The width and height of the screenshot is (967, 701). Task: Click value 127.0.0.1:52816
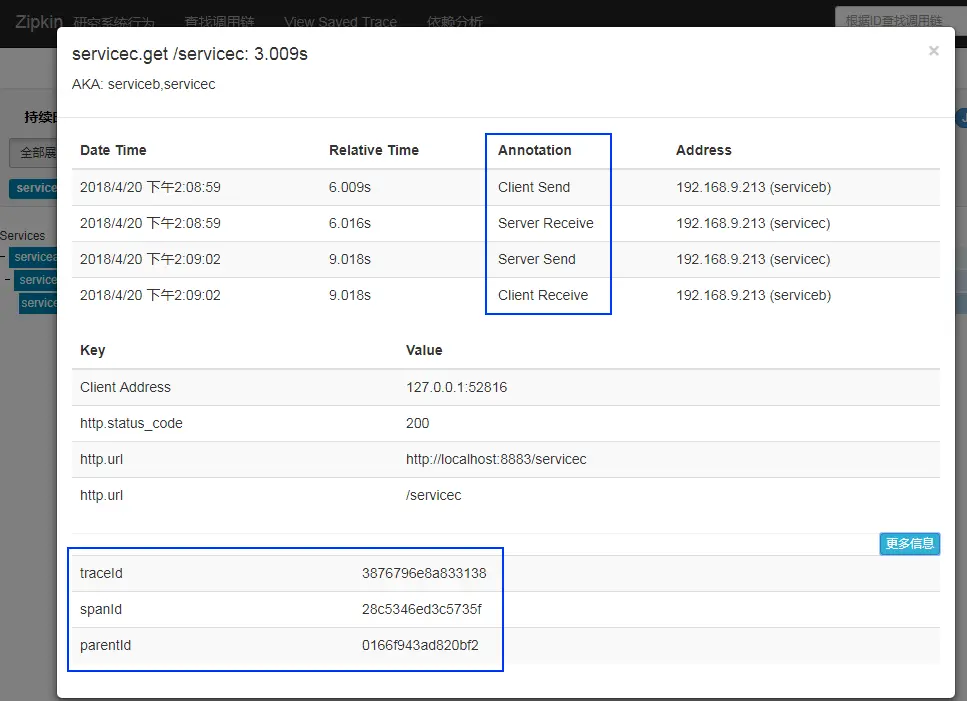(456, 387)
